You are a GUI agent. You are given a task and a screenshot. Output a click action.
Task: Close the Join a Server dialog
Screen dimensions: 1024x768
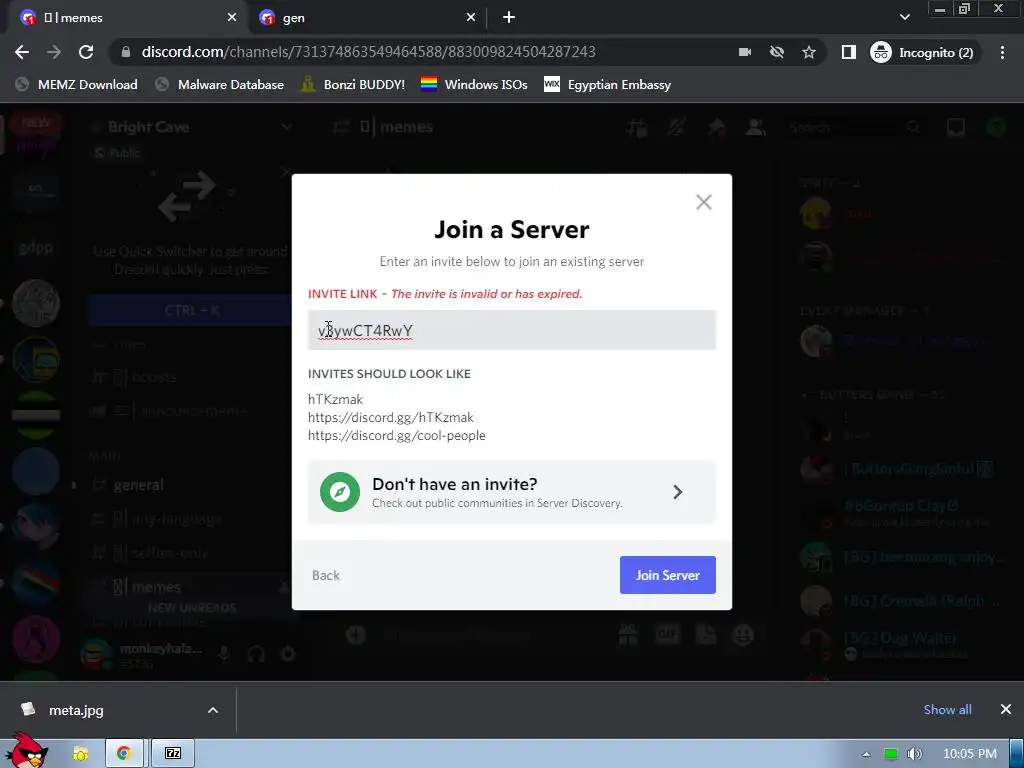[703, 202]
